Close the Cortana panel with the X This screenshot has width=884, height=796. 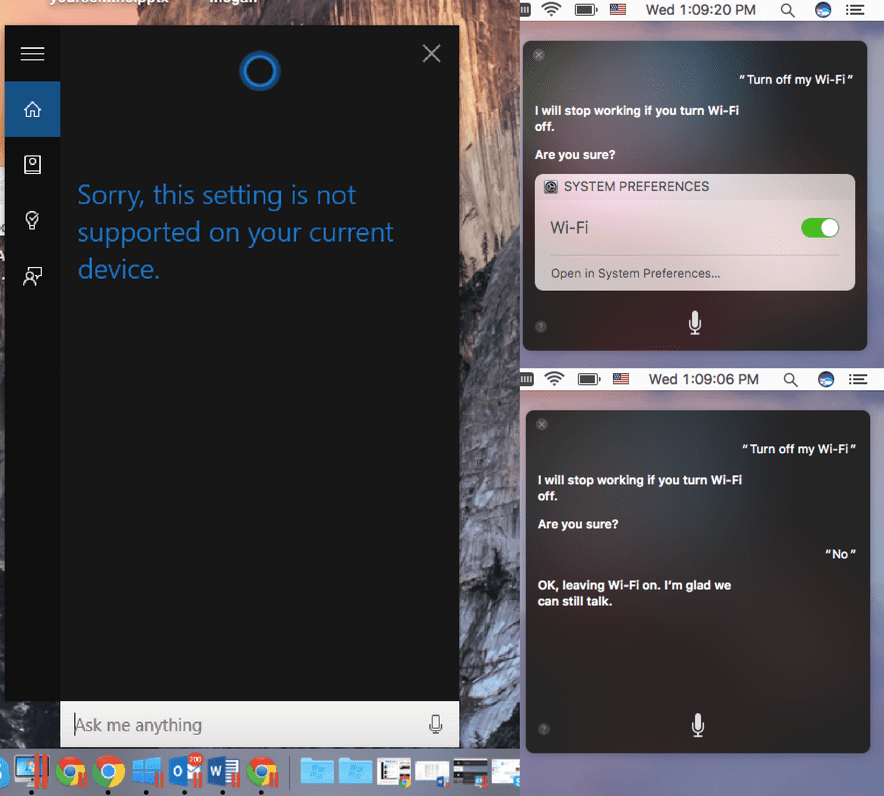[431, 54]
